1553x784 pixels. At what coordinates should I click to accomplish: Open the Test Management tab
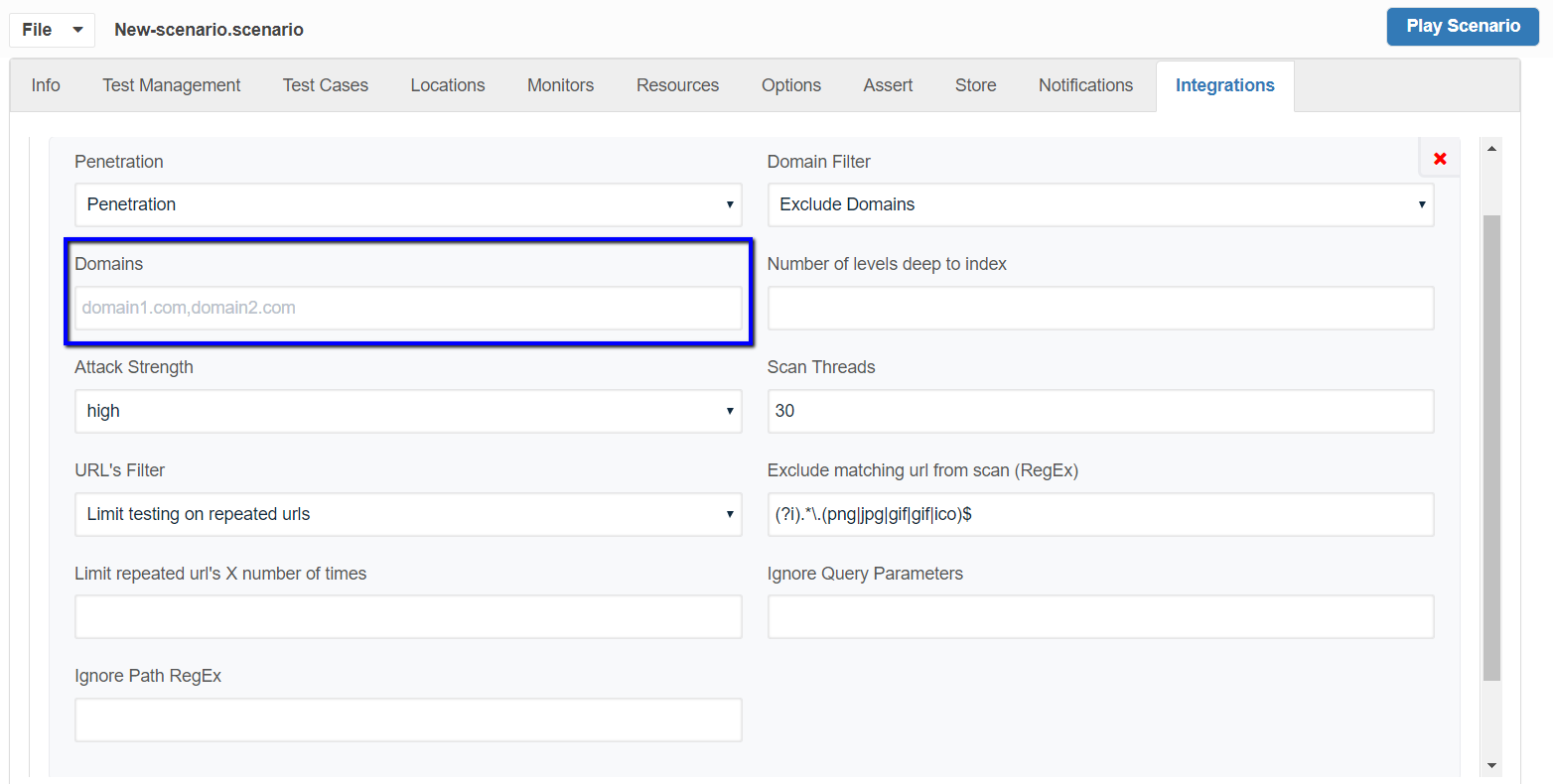click(x=171, y=85)
